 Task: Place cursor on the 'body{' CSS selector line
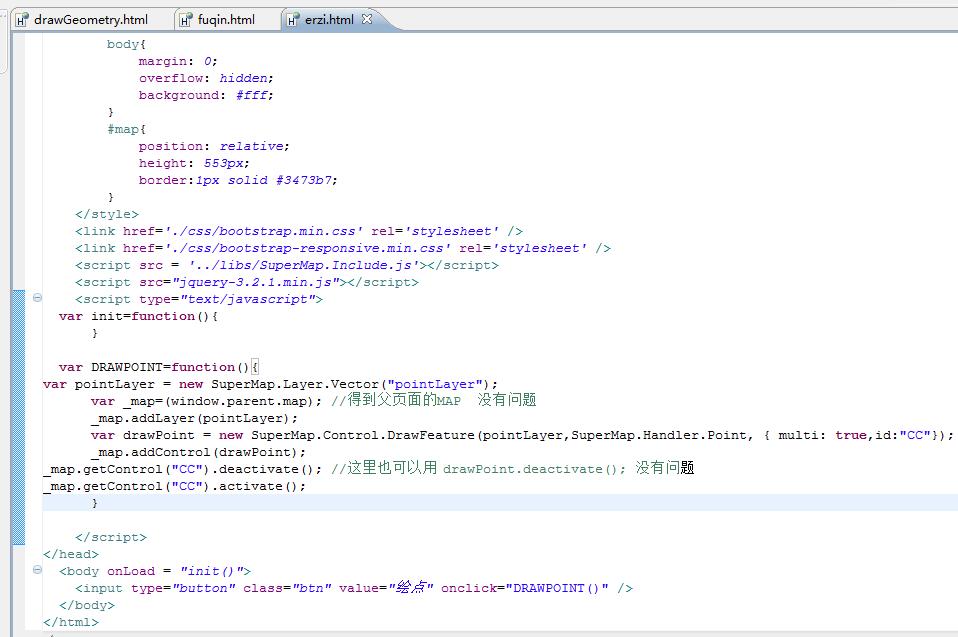tap(126, 44)
